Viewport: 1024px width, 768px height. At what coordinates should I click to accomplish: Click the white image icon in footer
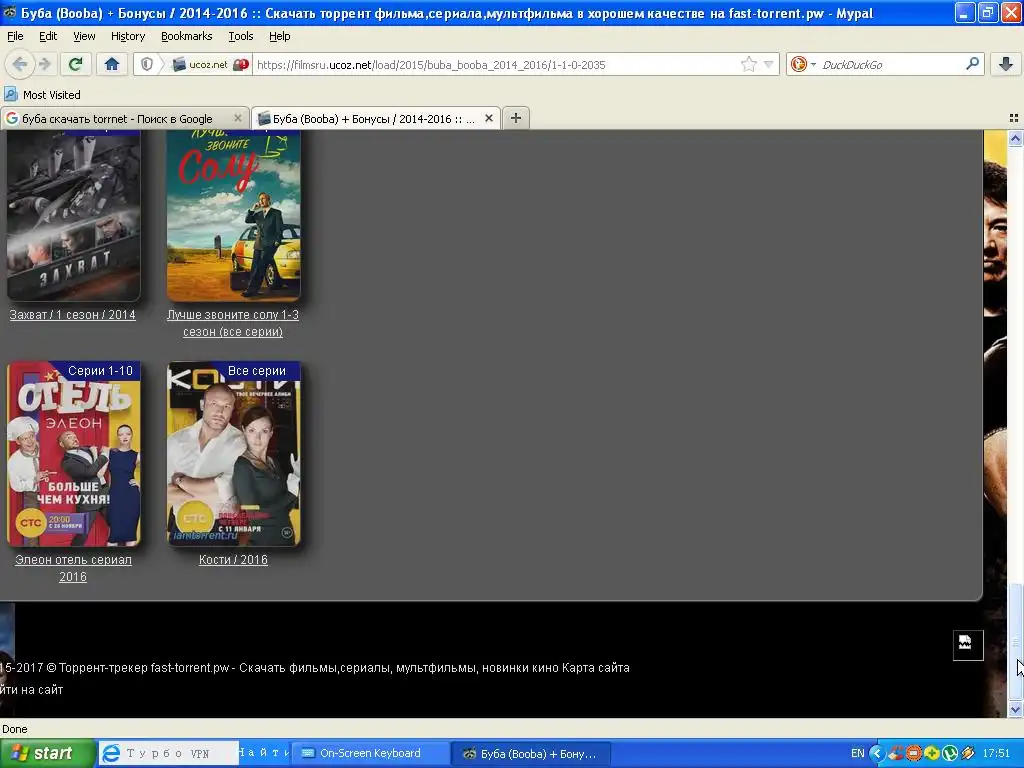point(968,645)
